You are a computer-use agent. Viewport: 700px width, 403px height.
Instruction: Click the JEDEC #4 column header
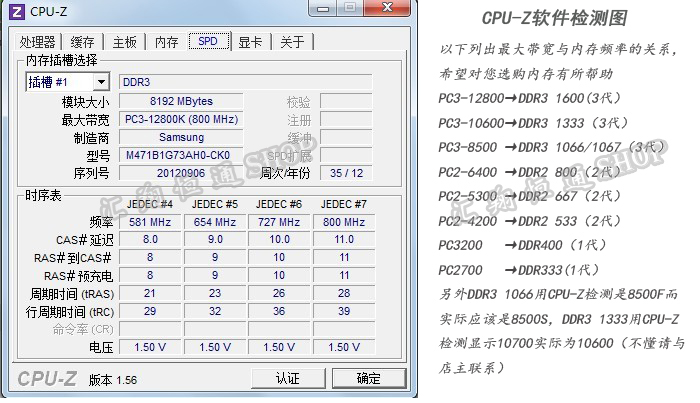pyautogui.click(x=150, y=204)
